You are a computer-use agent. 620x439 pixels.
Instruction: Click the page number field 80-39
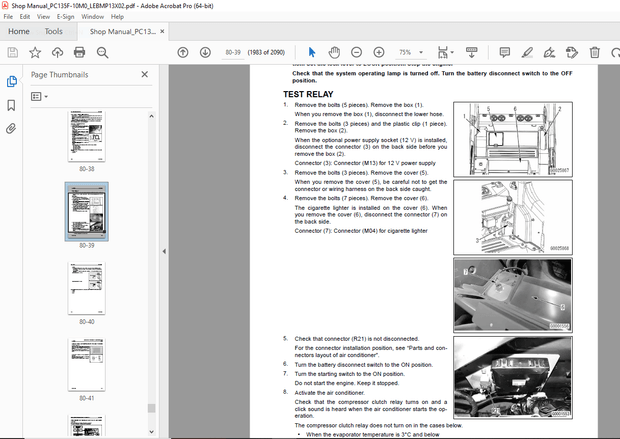click(232, 52)
